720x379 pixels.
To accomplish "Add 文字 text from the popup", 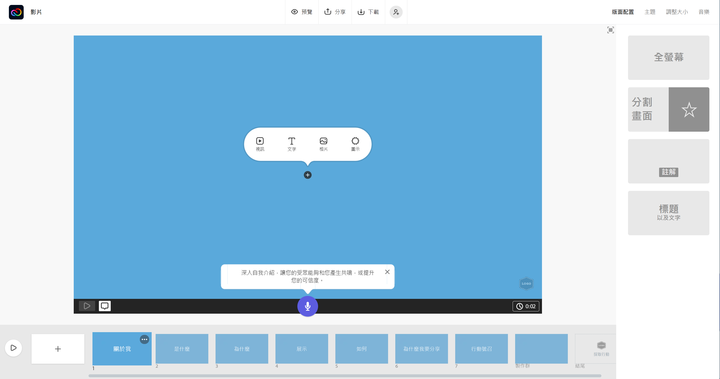I will coord(292,144).
